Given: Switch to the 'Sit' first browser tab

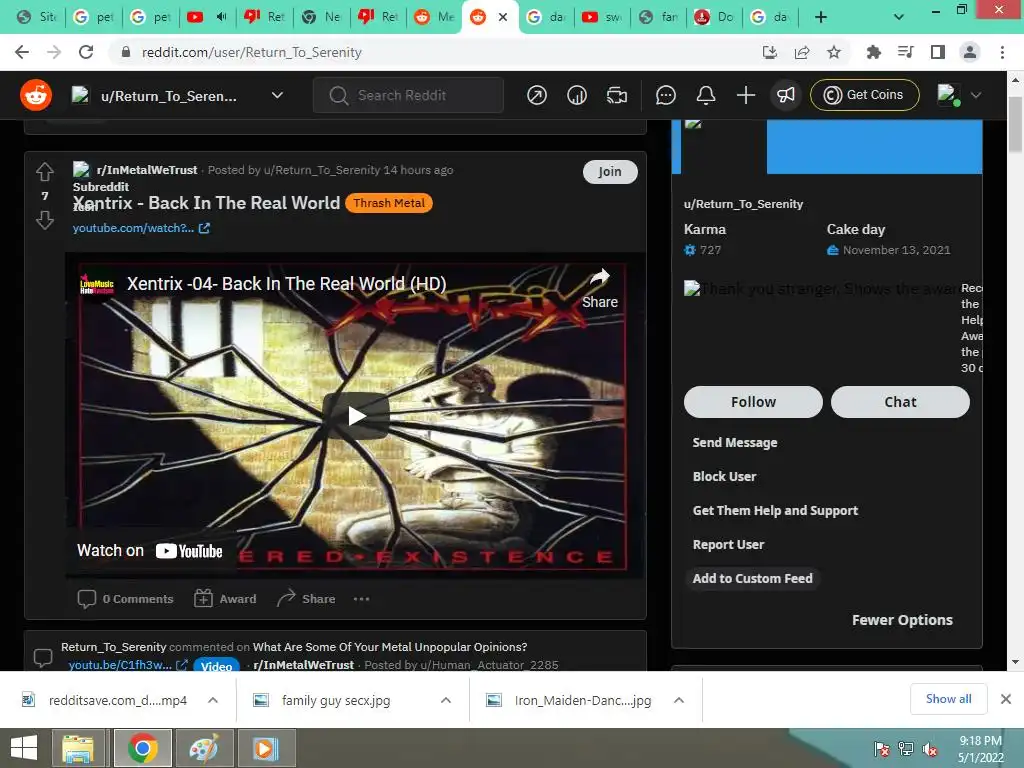Looking at the screenshot, I should (37, 17).
